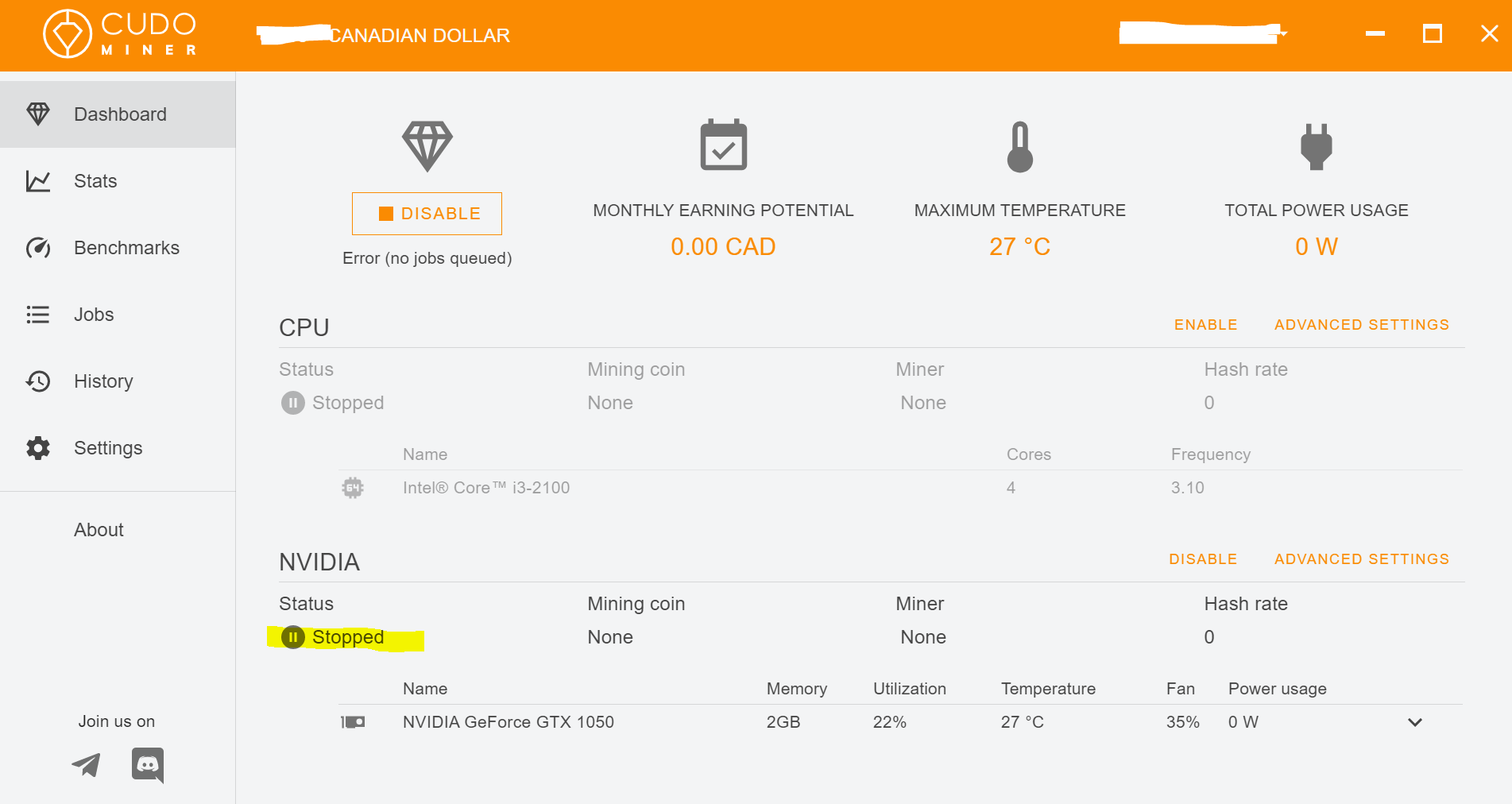1512x804 pixels.
Task: Click the Benchmarks gauge icon
Action: [x=38, y=248]
